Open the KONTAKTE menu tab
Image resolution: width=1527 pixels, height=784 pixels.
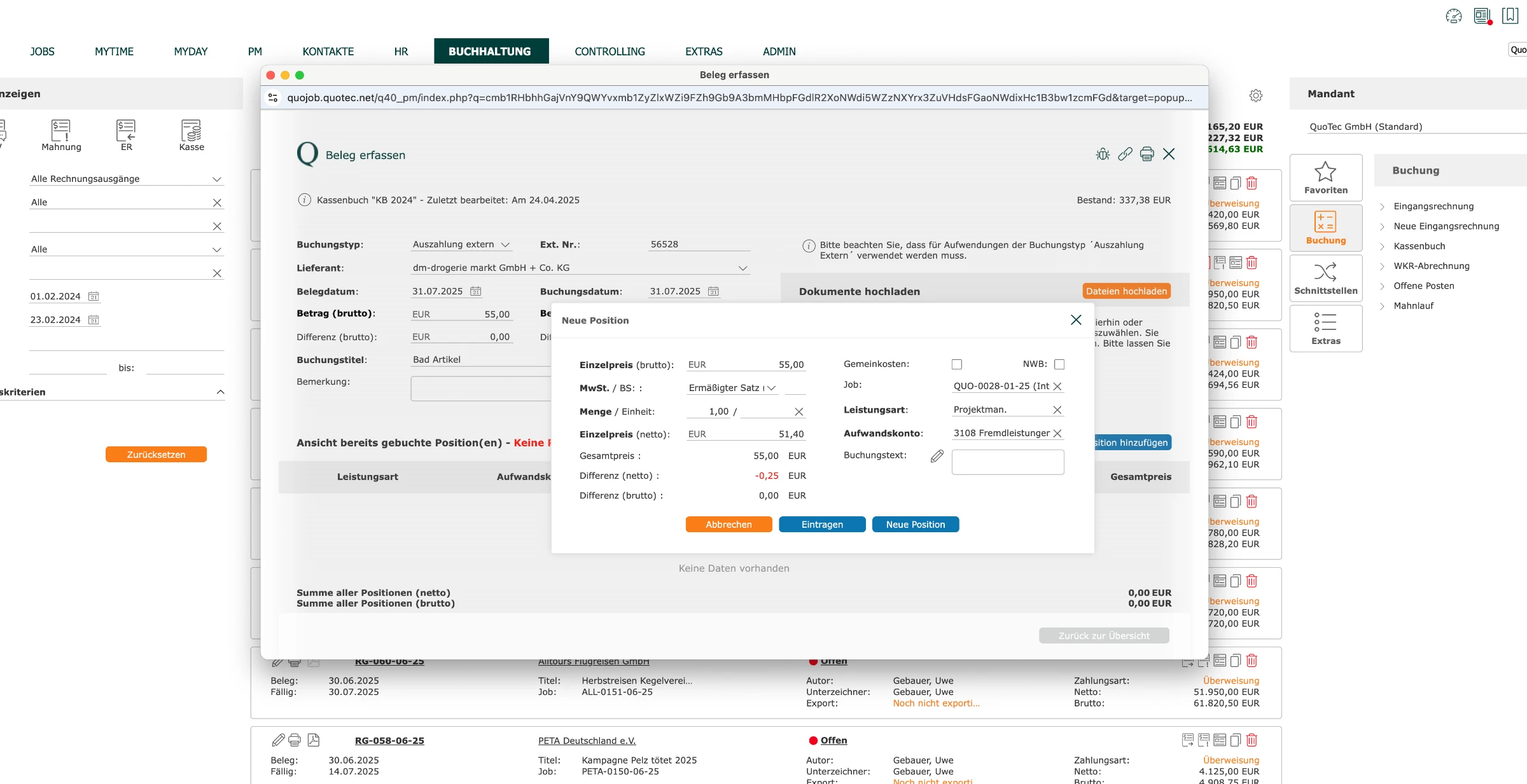328,52
